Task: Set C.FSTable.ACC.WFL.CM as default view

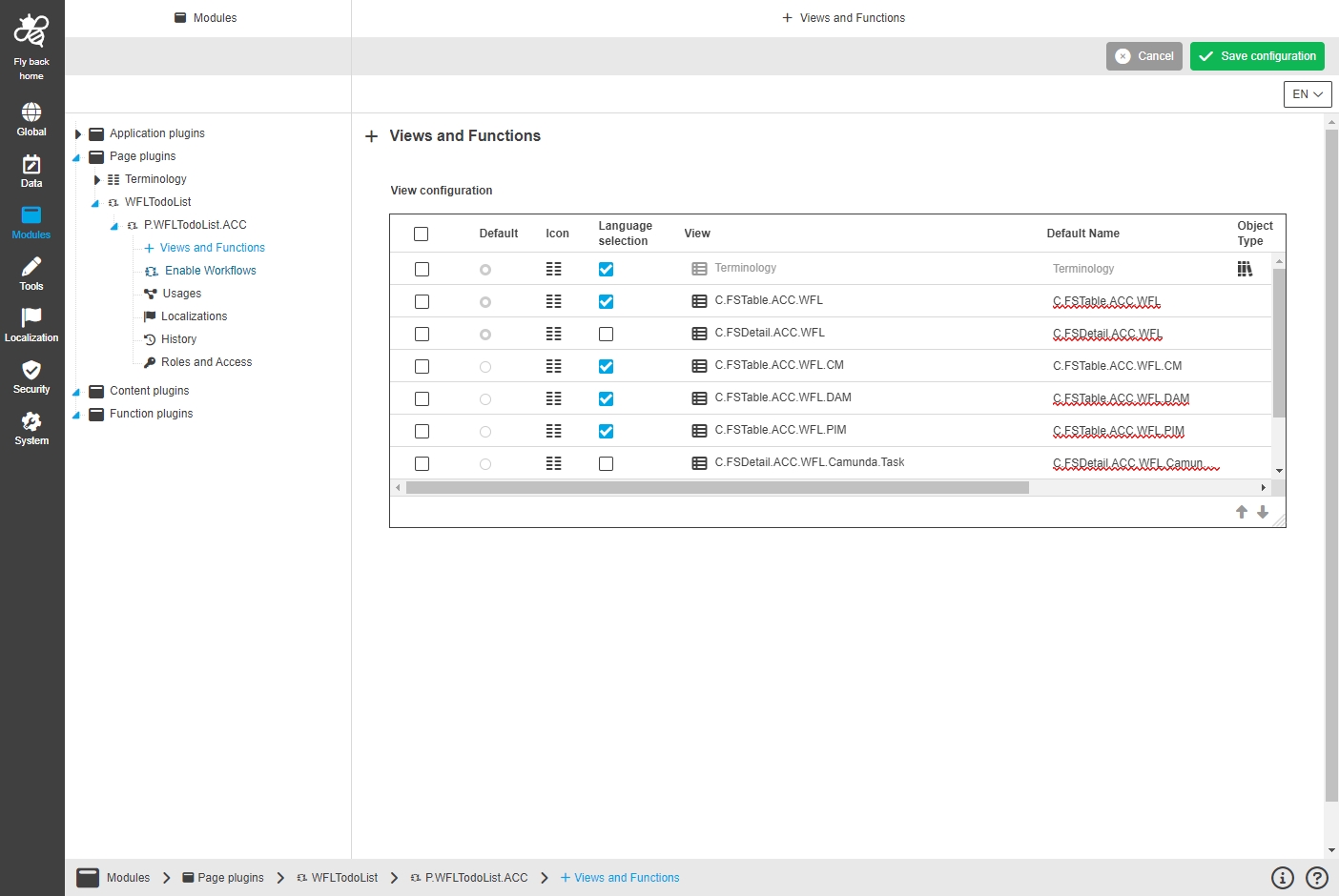Action: click(485, 367)
